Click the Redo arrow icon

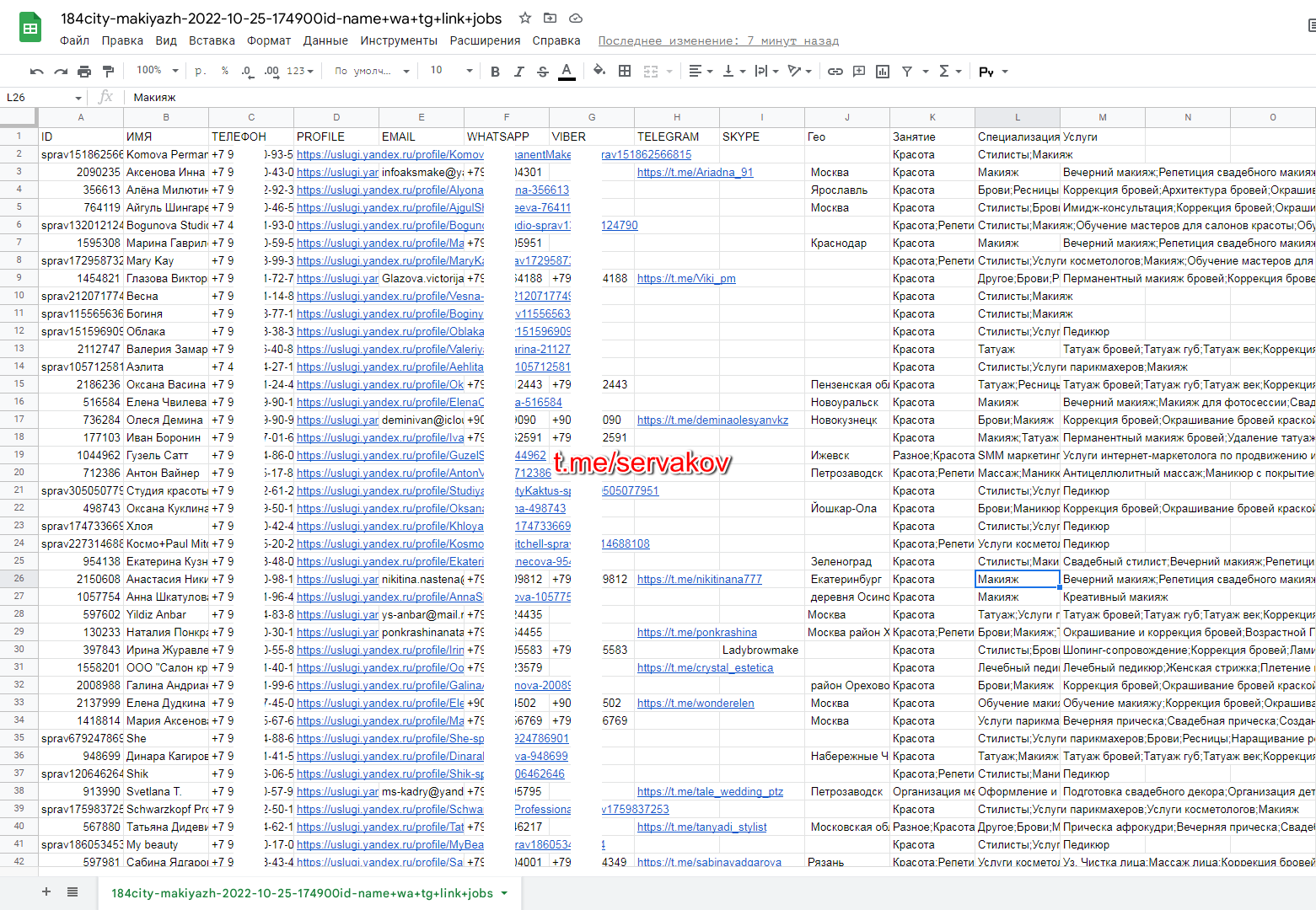point(61,72)
